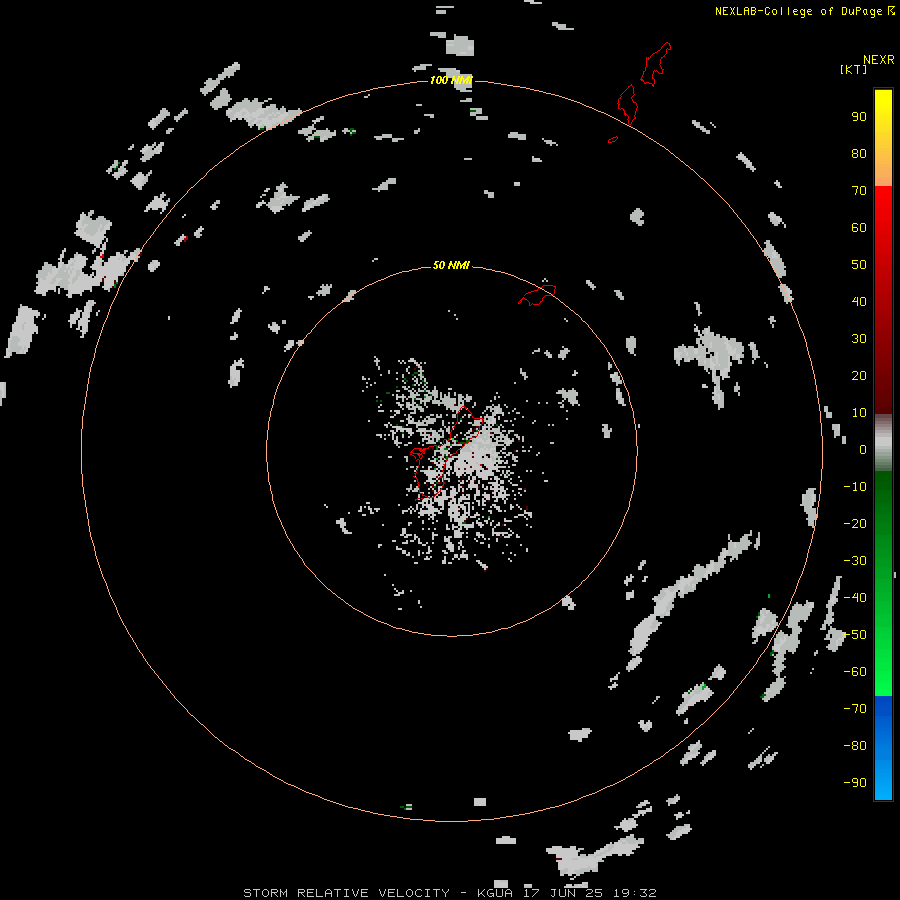Click the [KT] units label
The height and width of the screenshot is (900, 900).
[x=853, y=69]
